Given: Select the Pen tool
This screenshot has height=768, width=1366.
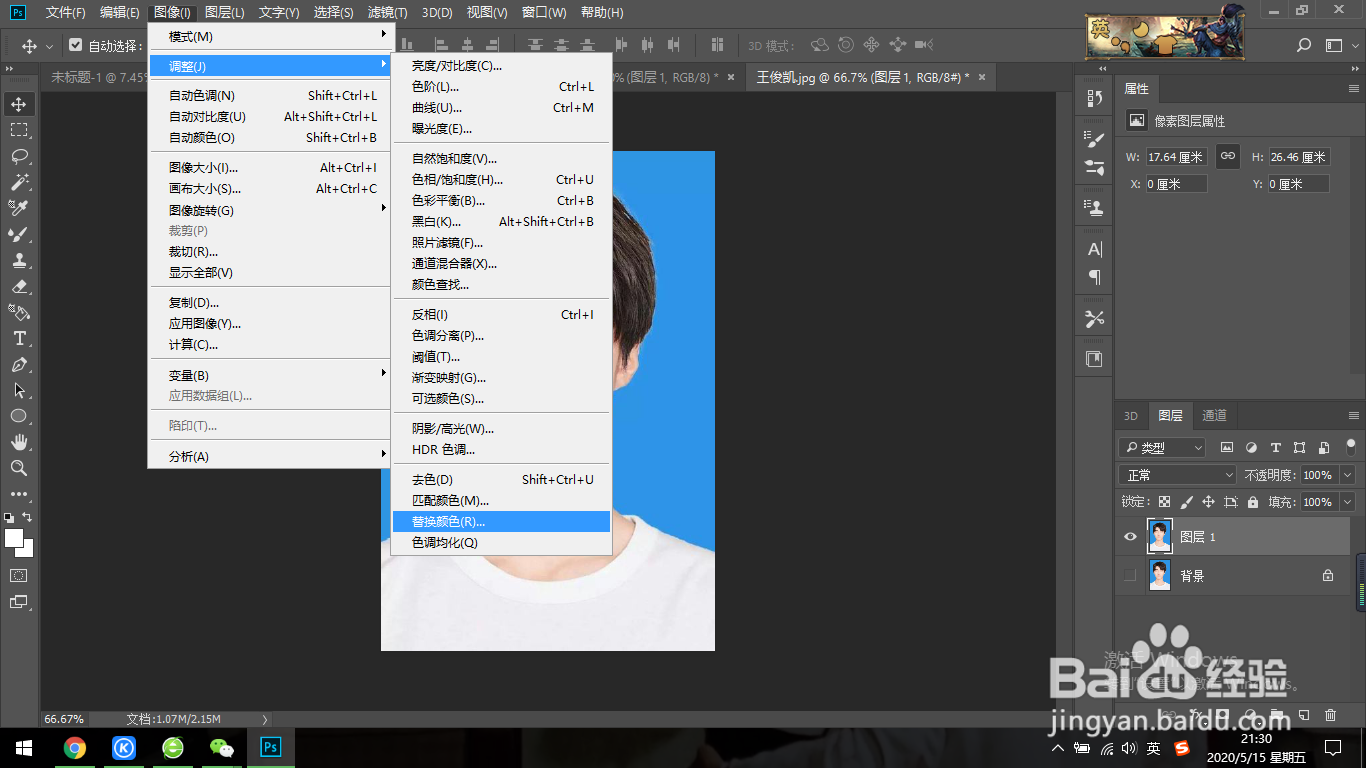Looking at the screenshot, I should coord(19,364).
